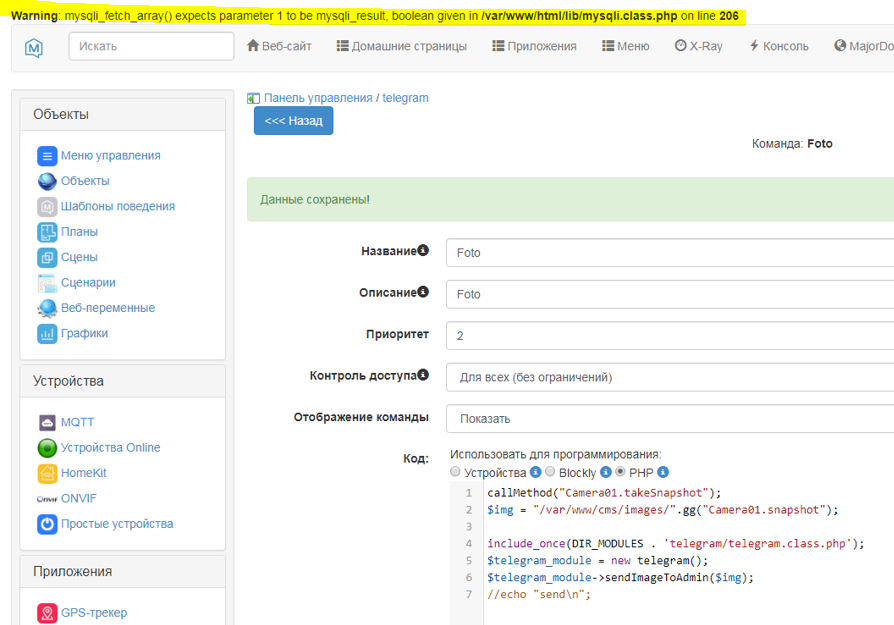Click the Устройства Online green icon

(x=47, y=448)
